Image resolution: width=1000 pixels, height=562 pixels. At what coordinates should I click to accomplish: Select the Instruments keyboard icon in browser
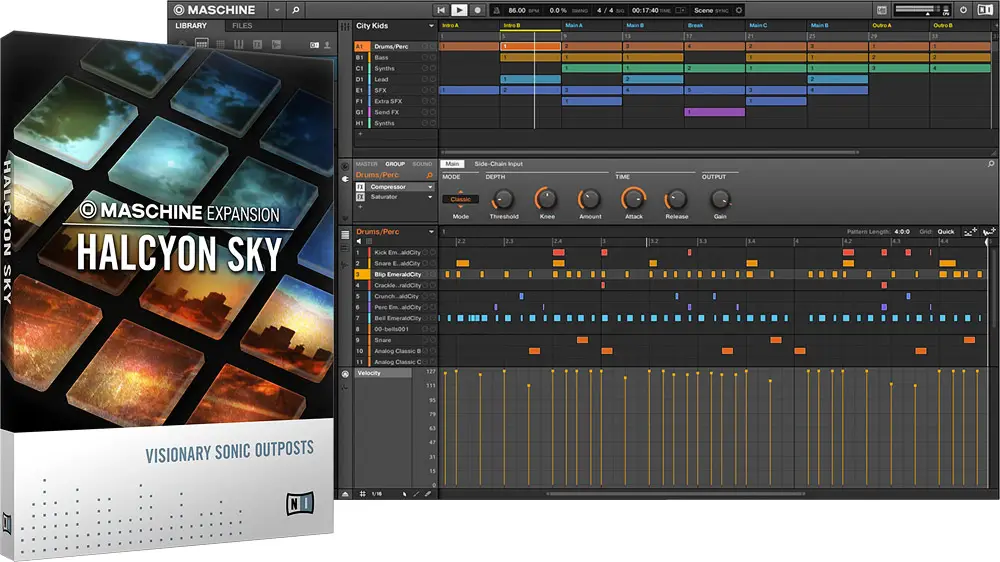click(x=239, y=44)
